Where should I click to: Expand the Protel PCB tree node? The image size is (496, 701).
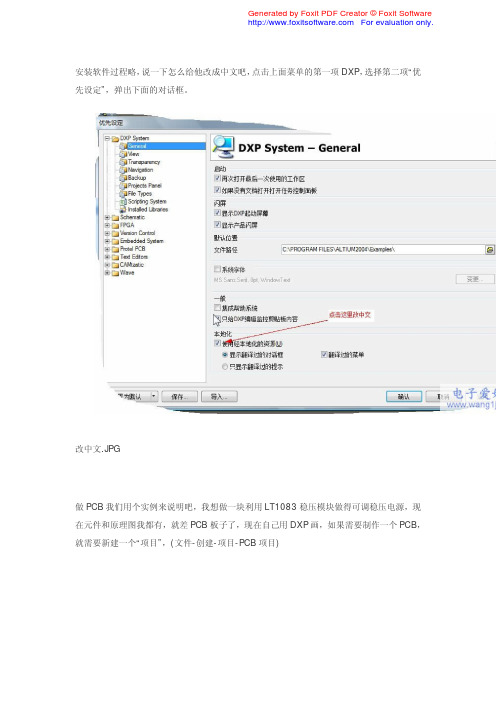[107, 249]
